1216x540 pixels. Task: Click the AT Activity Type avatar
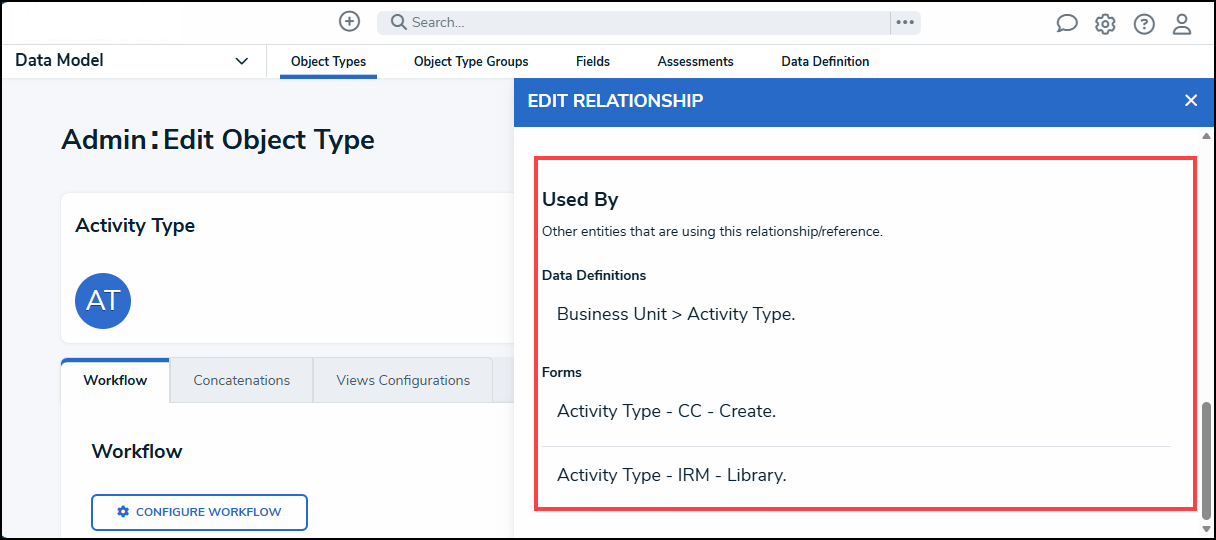103,301
